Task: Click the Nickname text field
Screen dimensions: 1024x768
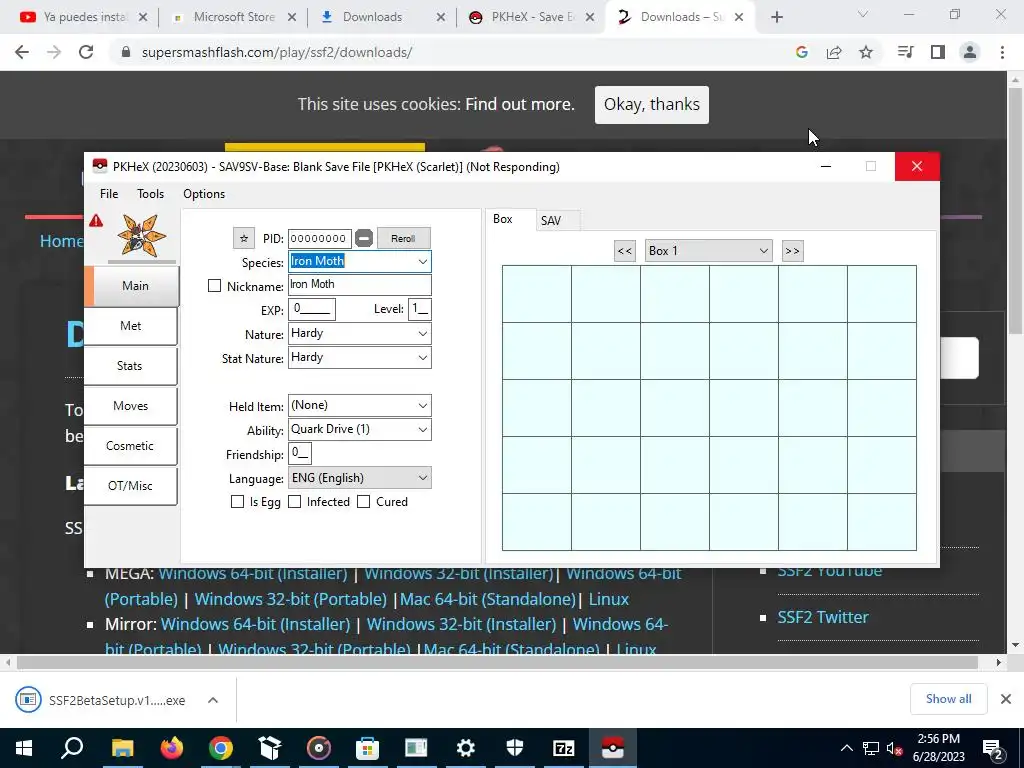Action: click(359, 285)
